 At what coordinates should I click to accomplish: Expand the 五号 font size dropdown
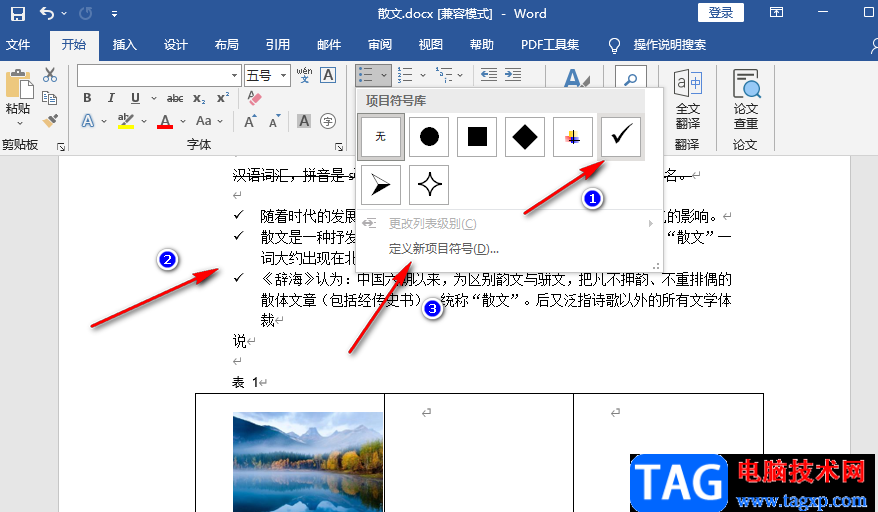click(x=283, y=76)
